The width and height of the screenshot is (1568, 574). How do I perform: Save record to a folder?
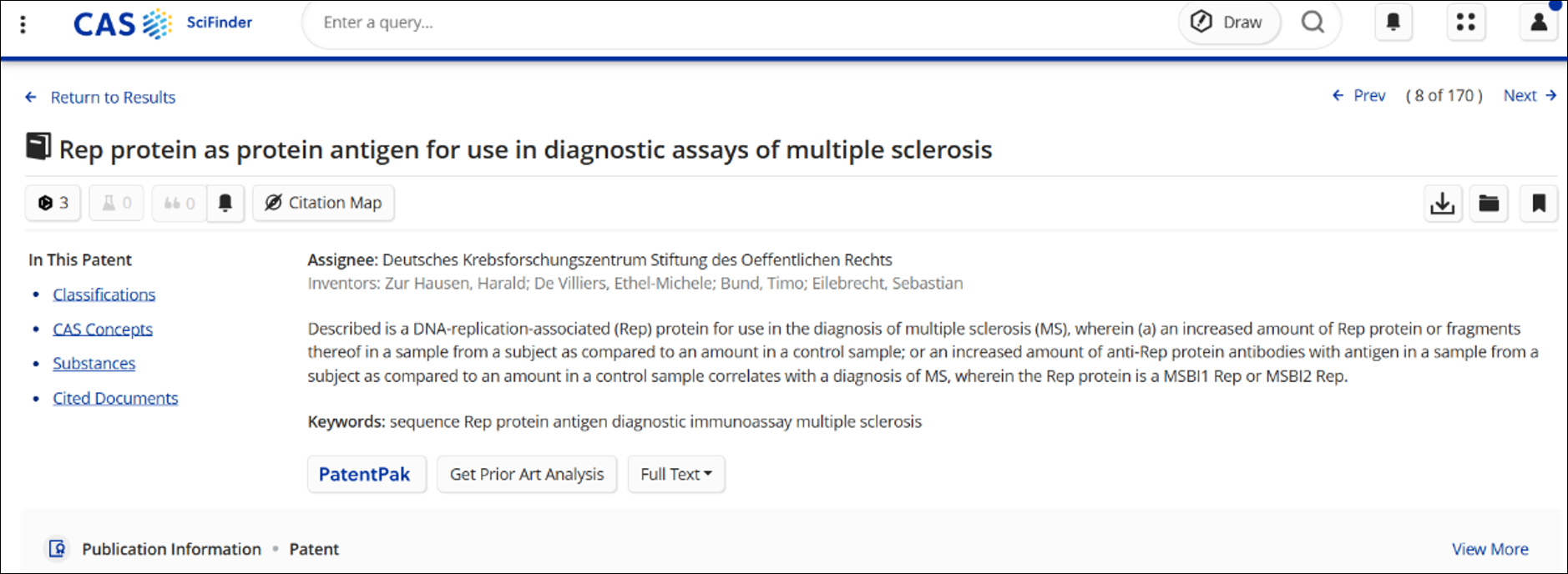coord(1489,203)
